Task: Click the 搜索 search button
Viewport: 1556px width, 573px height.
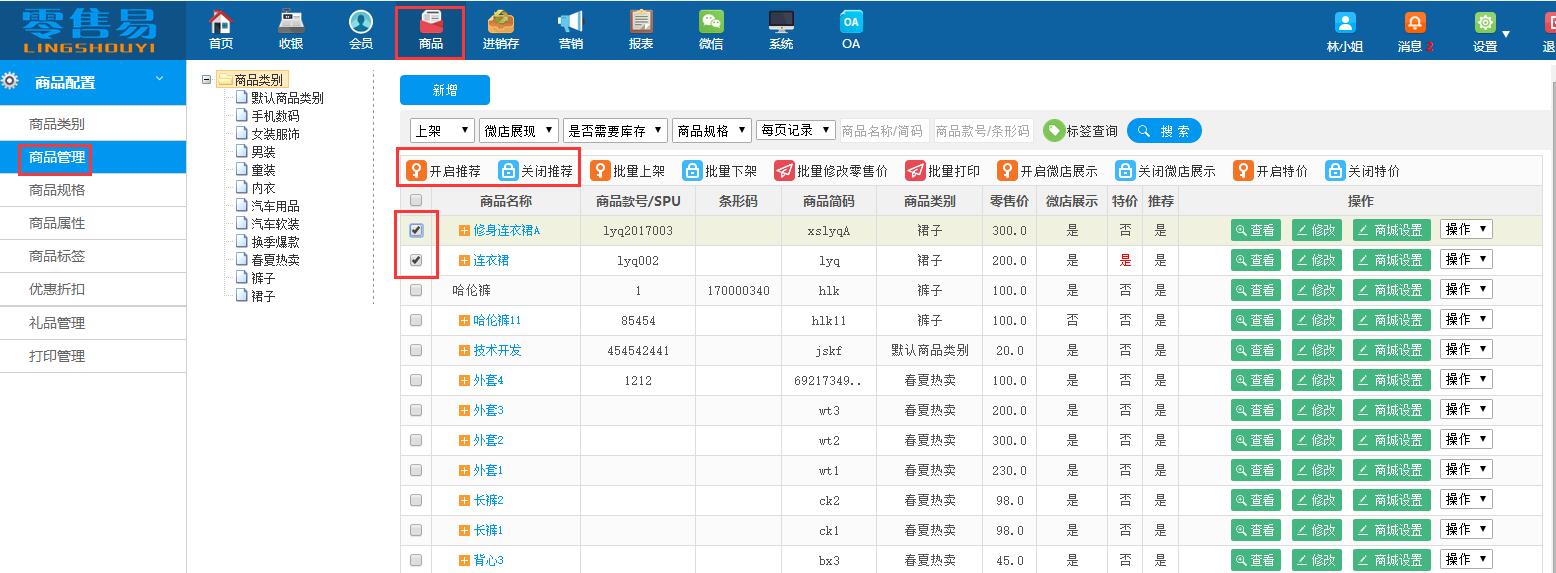Action: pyautogui.click(x=1164, y=131)
